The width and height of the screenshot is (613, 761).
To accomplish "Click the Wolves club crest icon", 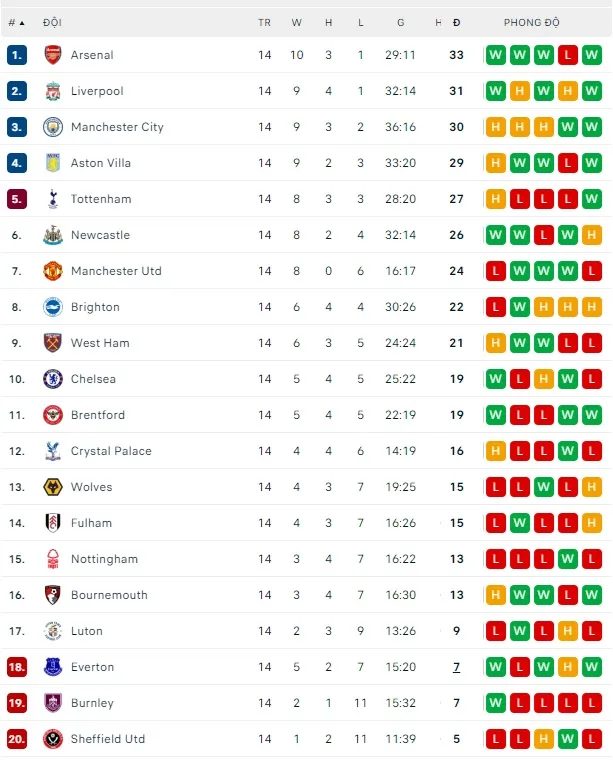I will tap(53, 487).
